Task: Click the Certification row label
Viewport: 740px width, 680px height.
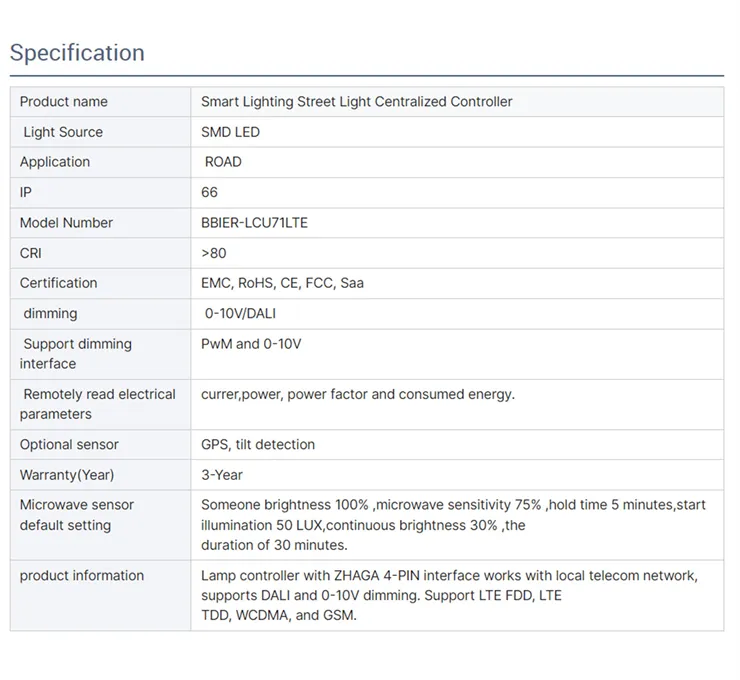Action: tap(59, 283)
